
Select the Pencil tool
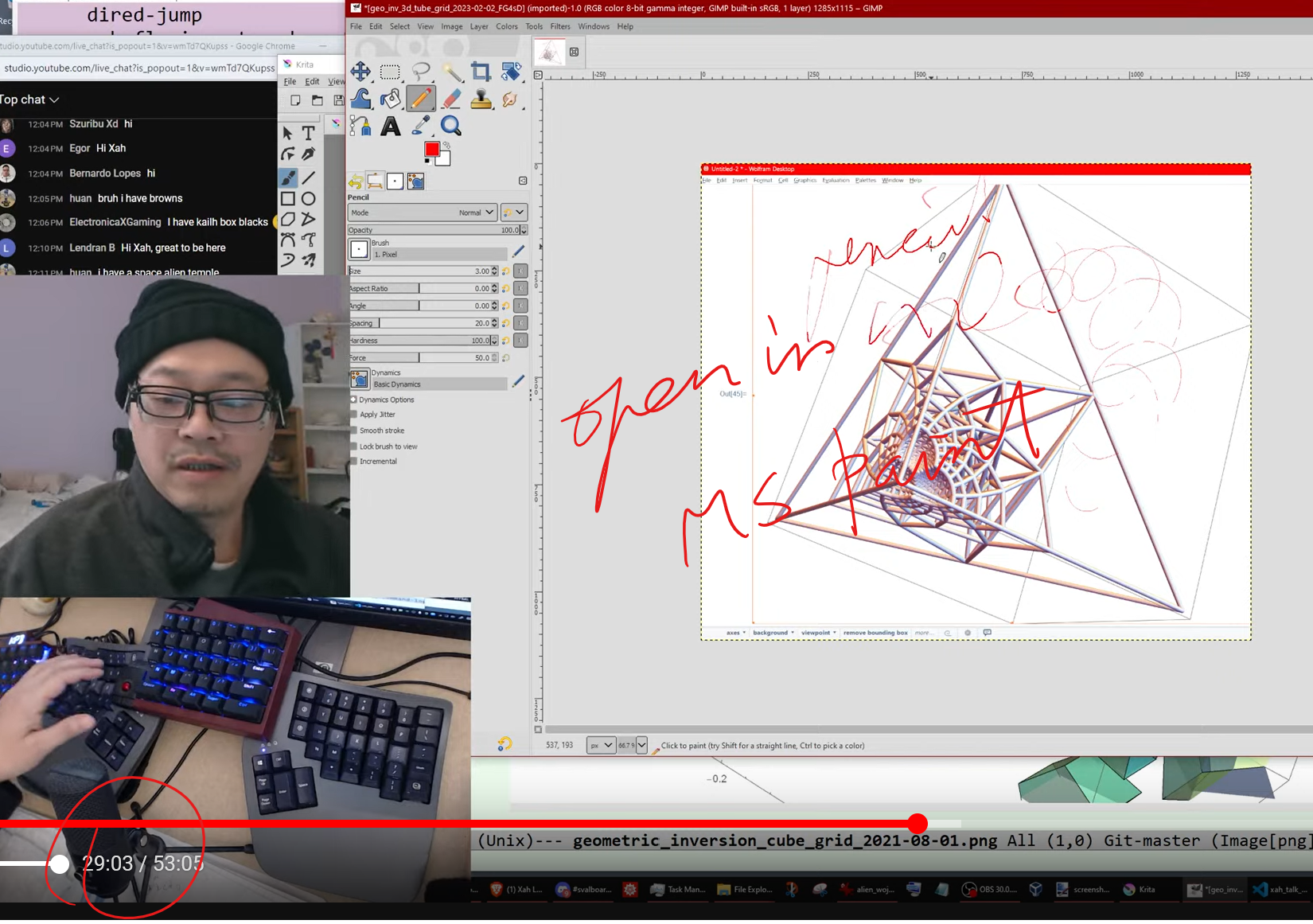[420, 99]
